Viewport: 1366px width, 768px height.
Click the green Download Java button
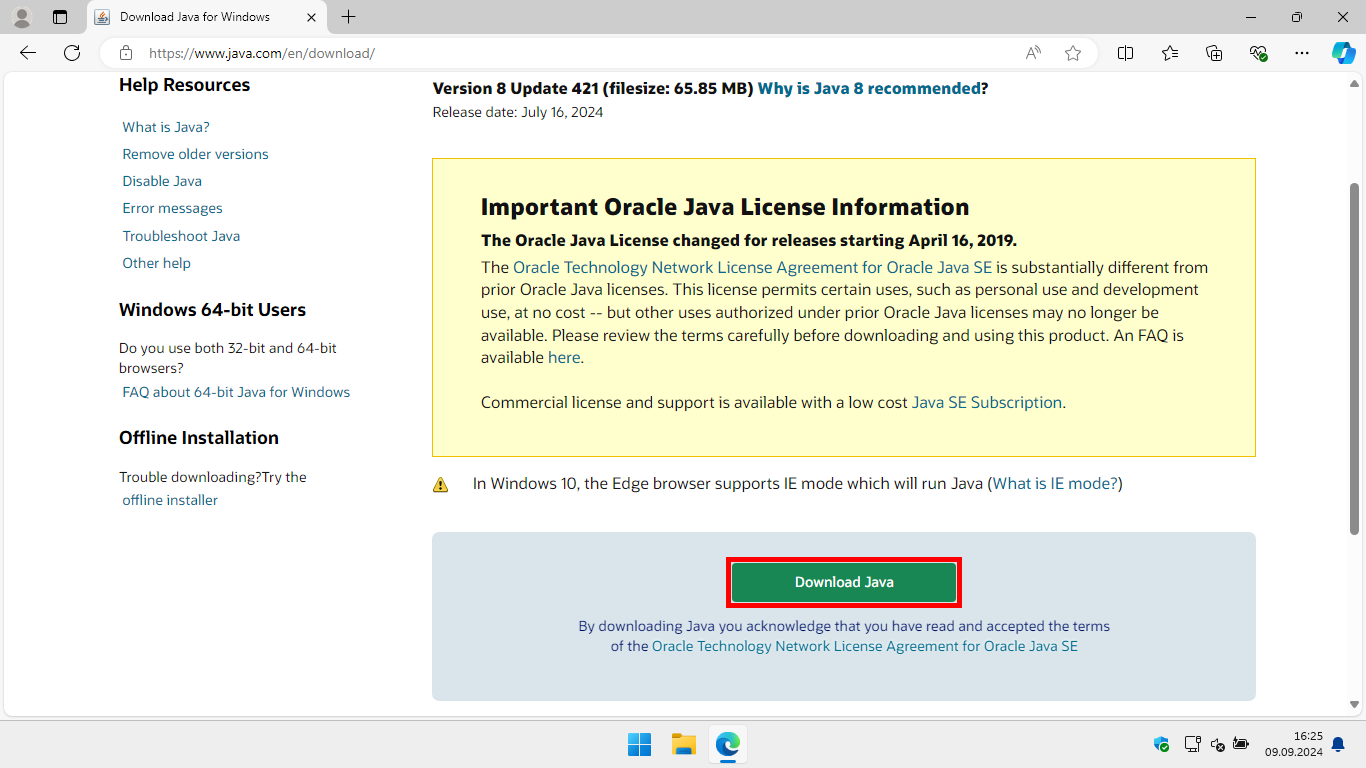coord(844,582)
